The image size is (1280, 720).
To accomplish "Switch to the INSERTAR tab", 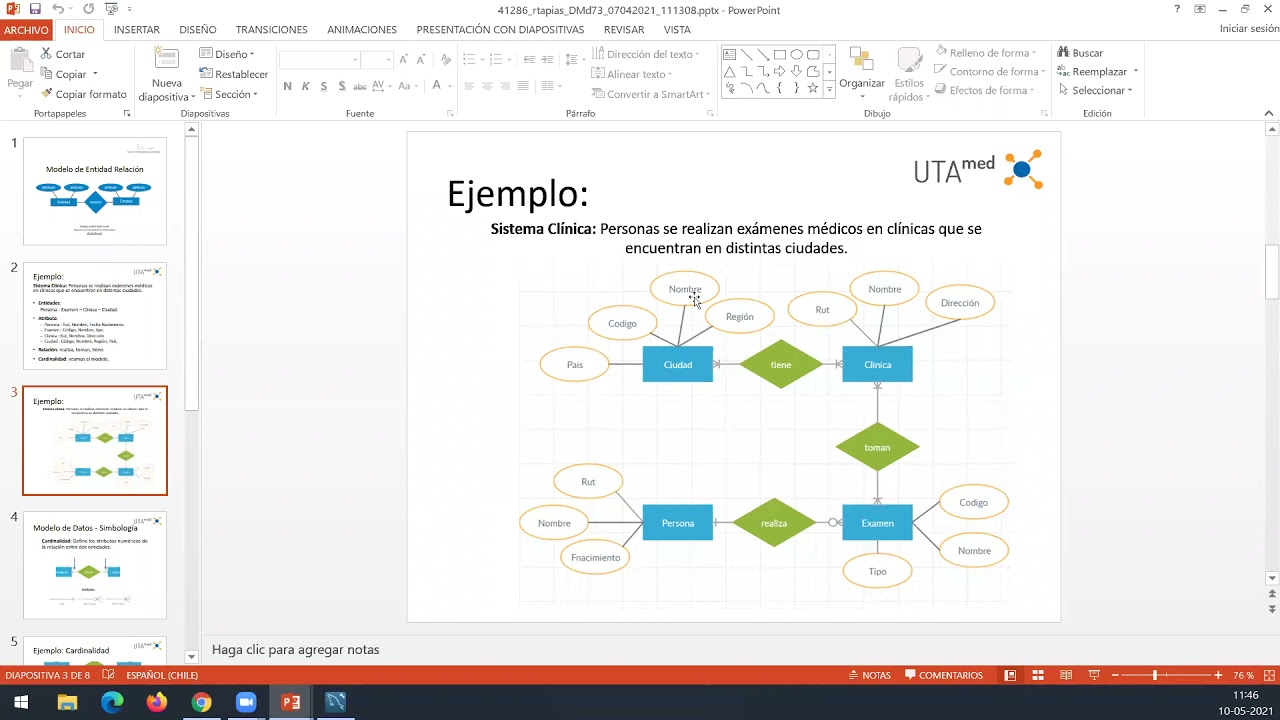I will pyautogui.click(x=137, y=29).
